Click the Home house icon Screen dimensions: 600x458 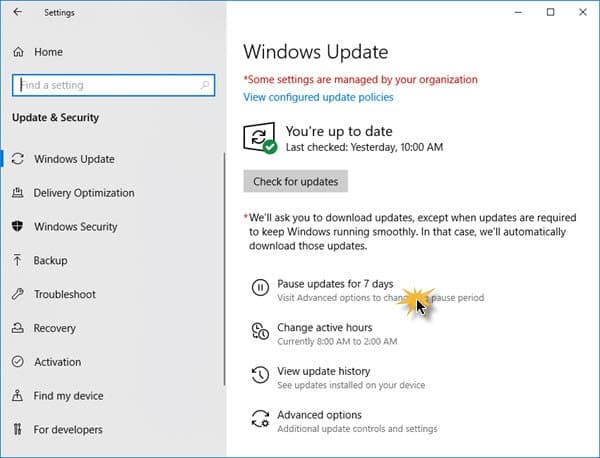[18, 52]
